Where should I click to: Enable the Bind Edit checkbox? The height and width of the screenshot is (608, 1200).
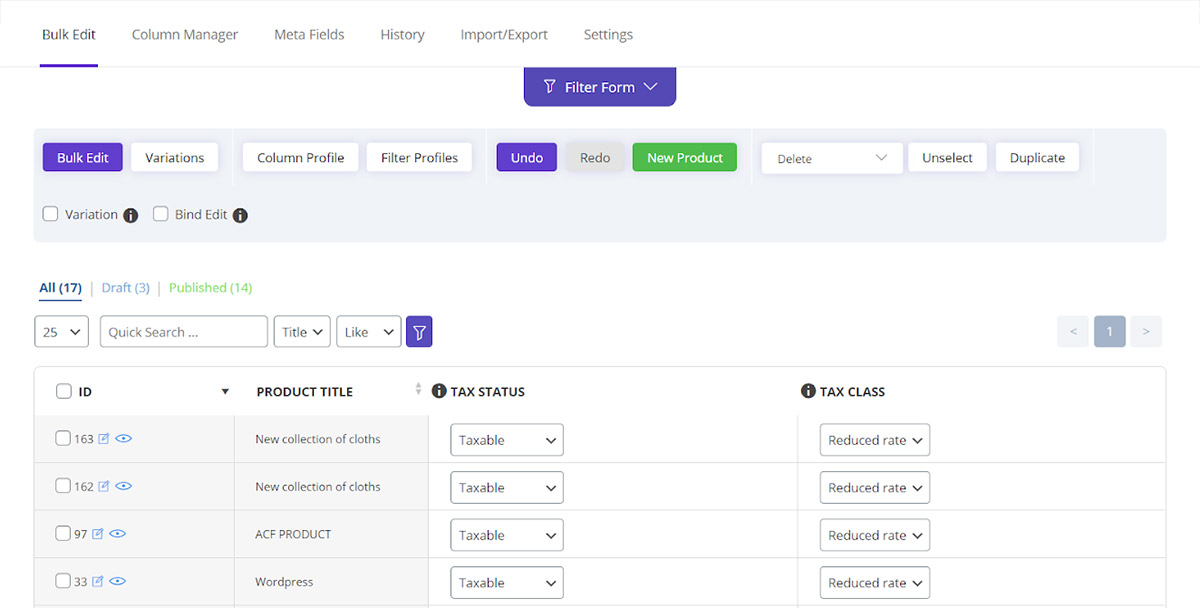coord(160,214)
